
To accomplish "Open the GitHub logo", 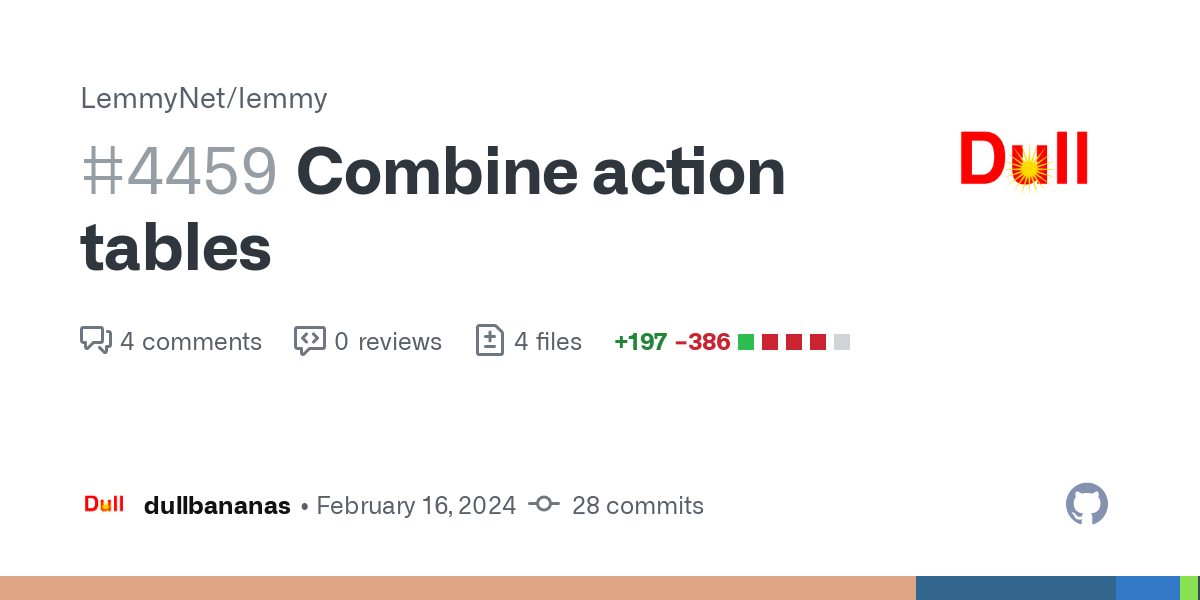I will pyautogui.click(x=1087, y=504).
